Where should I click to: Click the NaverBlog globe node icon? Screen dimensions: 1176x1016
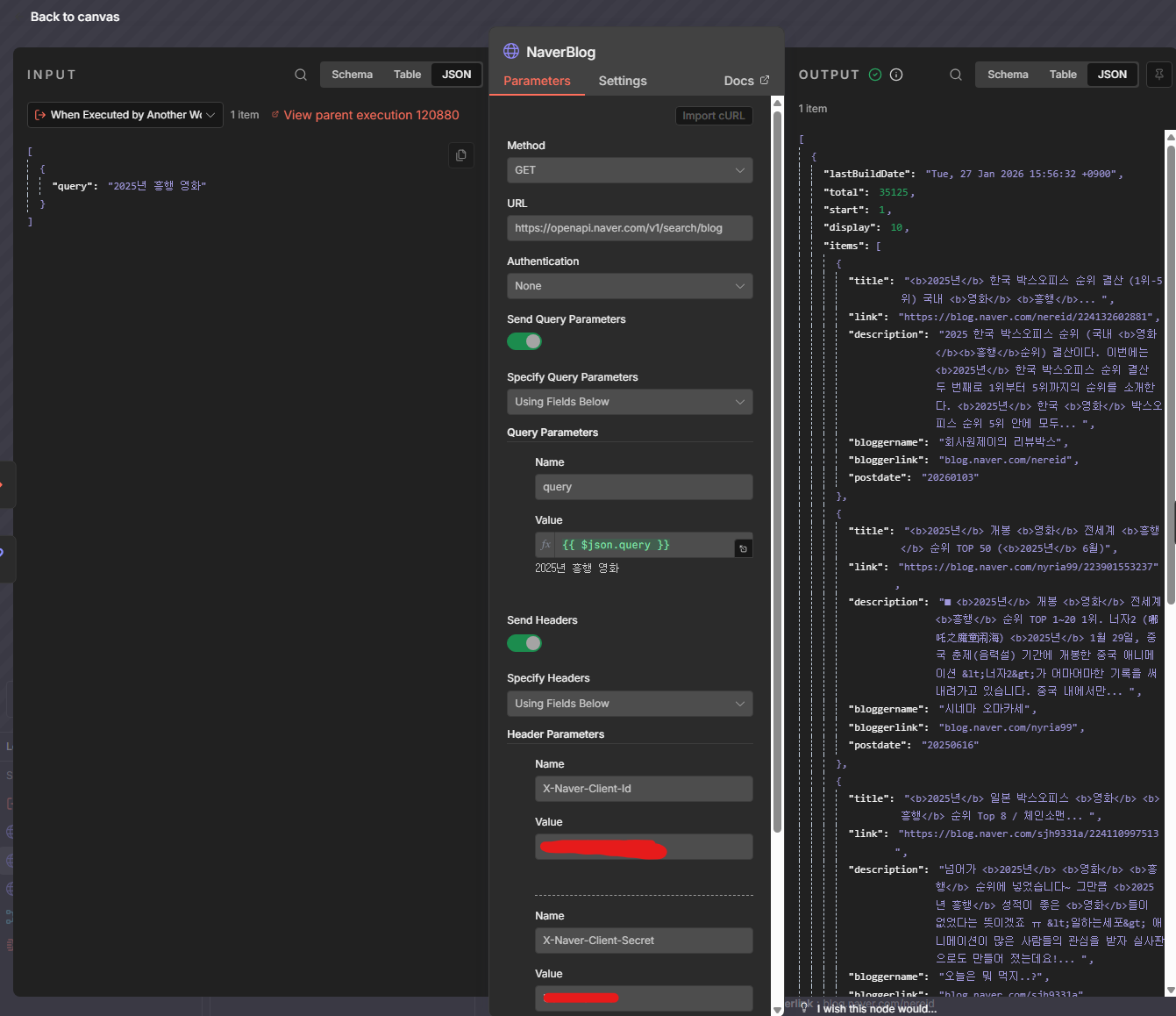[511, 51]
